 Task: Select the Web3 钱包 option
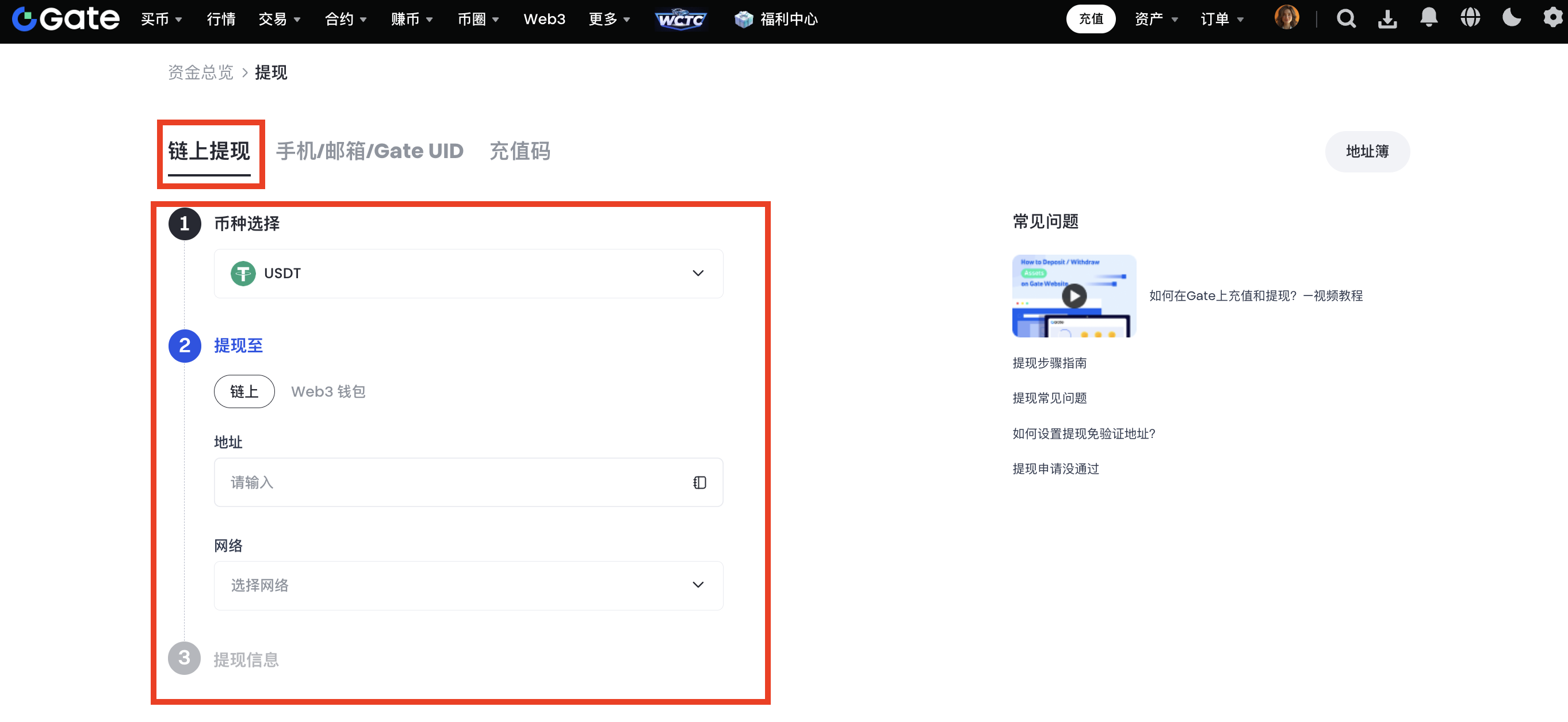328,391
